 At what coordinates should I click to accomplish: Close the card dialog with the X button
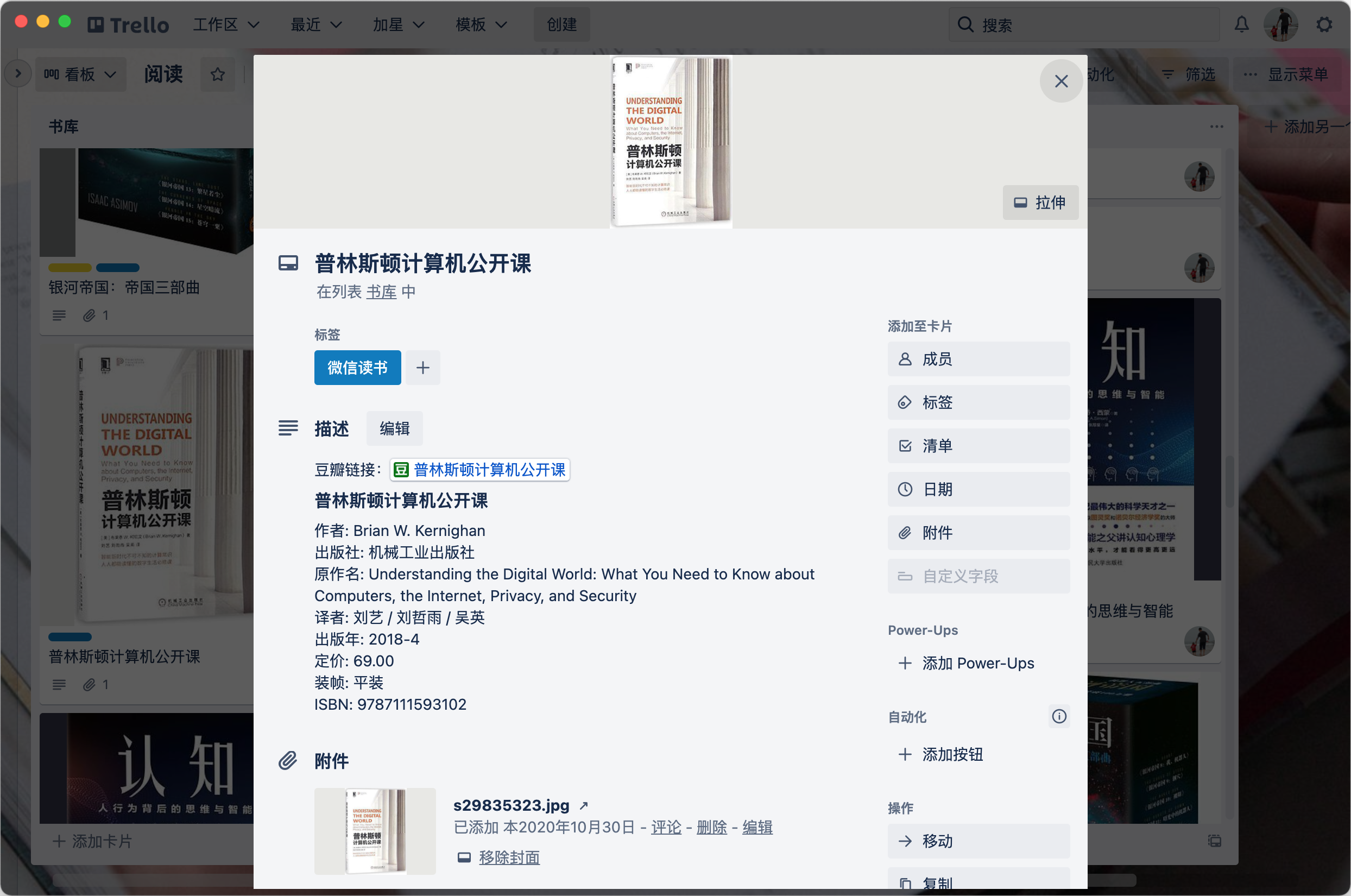tap(1061, 81)
